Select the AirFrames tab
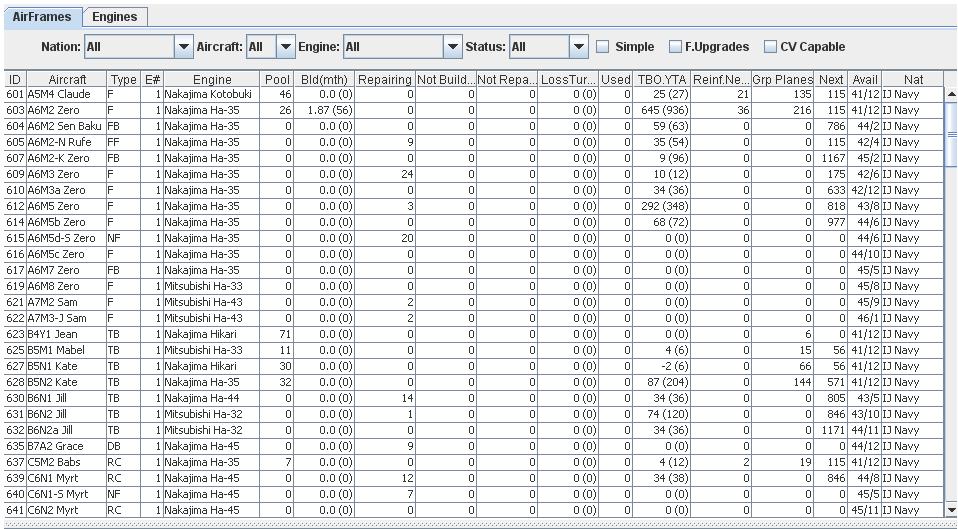Screen dimensions: 958x529 42,17
